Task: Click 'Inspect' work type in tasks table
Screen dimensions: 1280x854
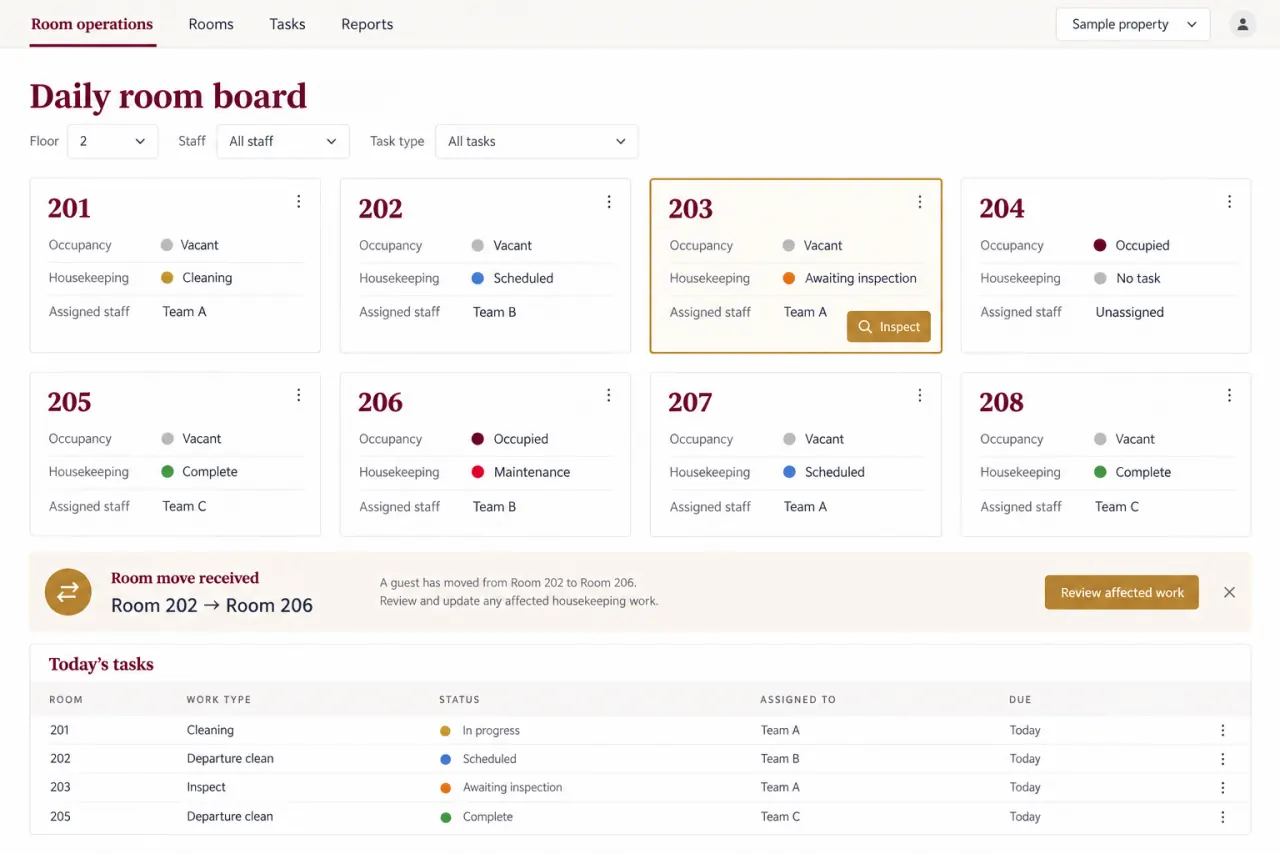Action: tap(206, 787)
